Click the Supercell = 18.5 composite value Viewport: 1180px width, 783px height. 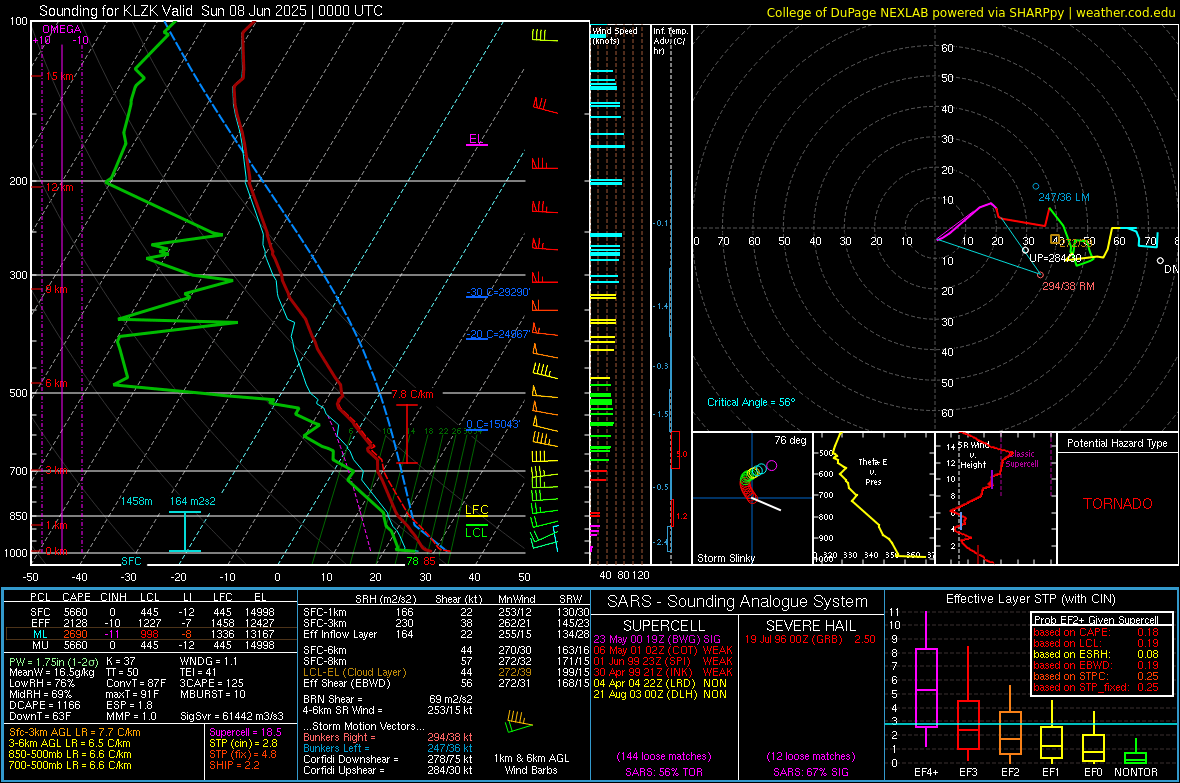(245, 732)
